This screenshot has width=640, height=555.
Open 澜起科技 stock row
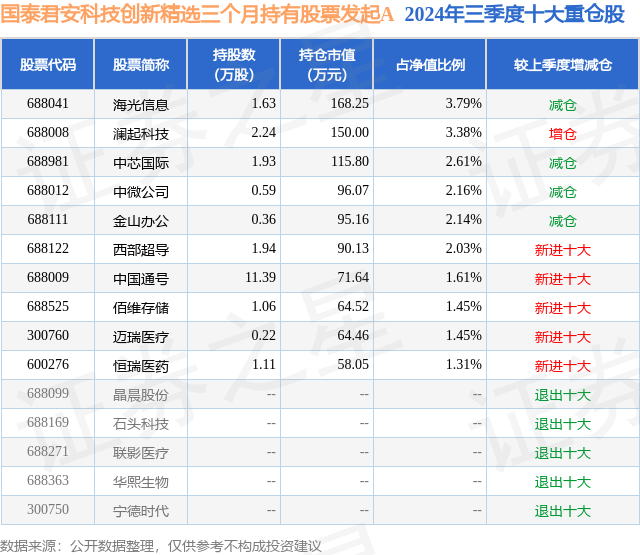pos(320,133)
